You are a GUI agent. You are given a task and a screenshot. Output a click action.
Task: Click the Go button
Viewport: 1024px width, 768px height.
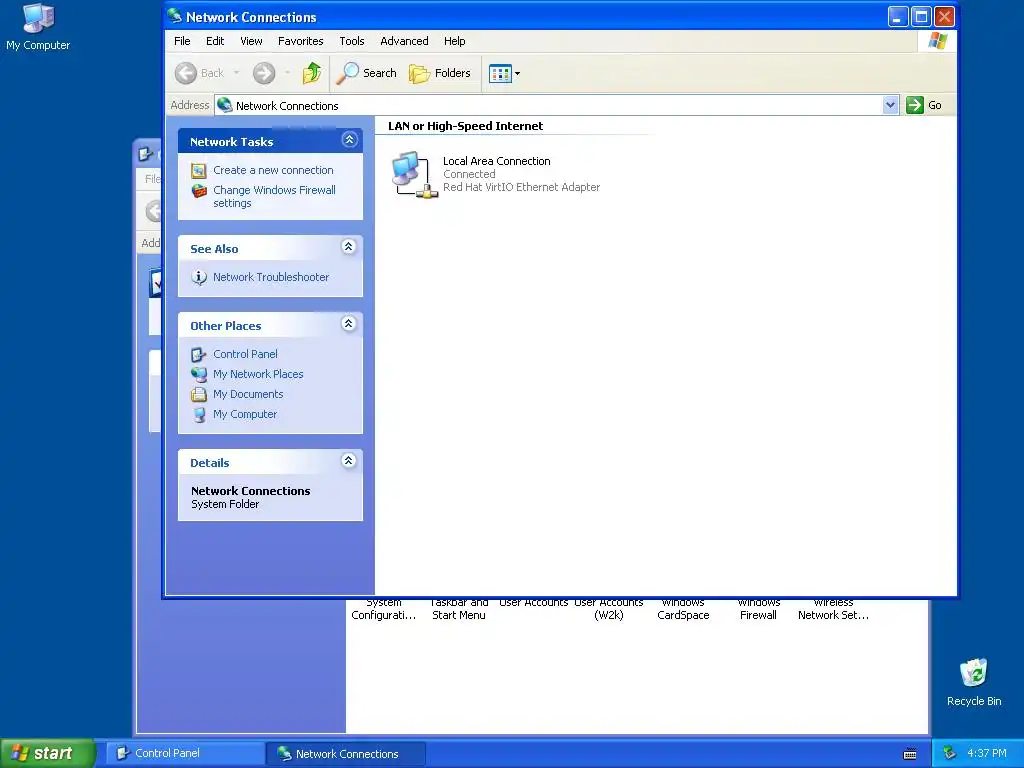click(924, 105)
